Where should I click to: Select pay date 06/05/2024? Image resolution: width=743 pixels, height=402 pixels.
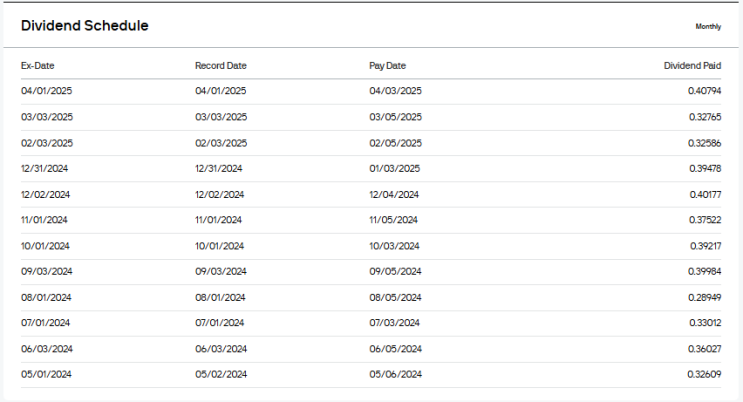pos(395,349)
